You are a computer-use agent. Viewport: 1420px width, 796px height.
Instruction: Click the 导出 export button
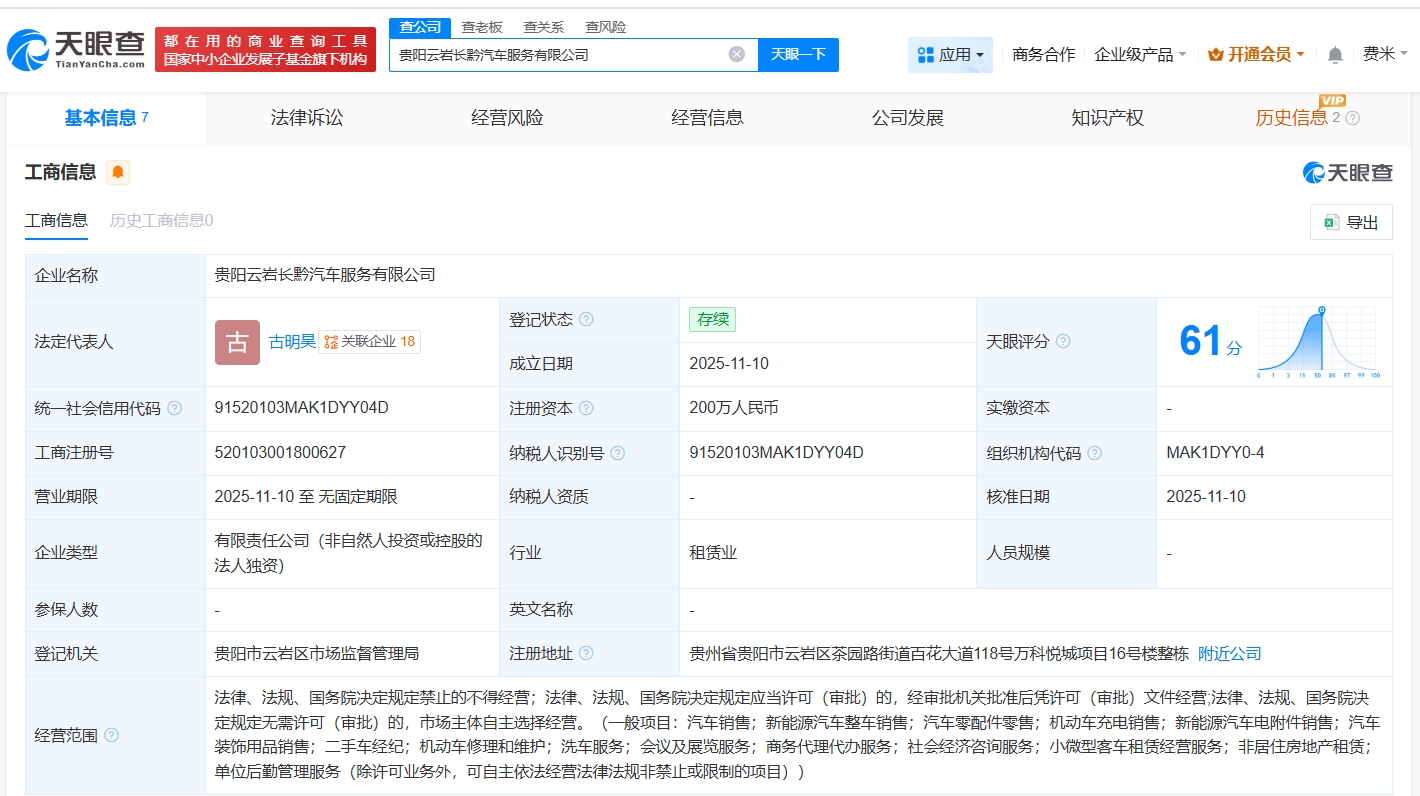1351,222
